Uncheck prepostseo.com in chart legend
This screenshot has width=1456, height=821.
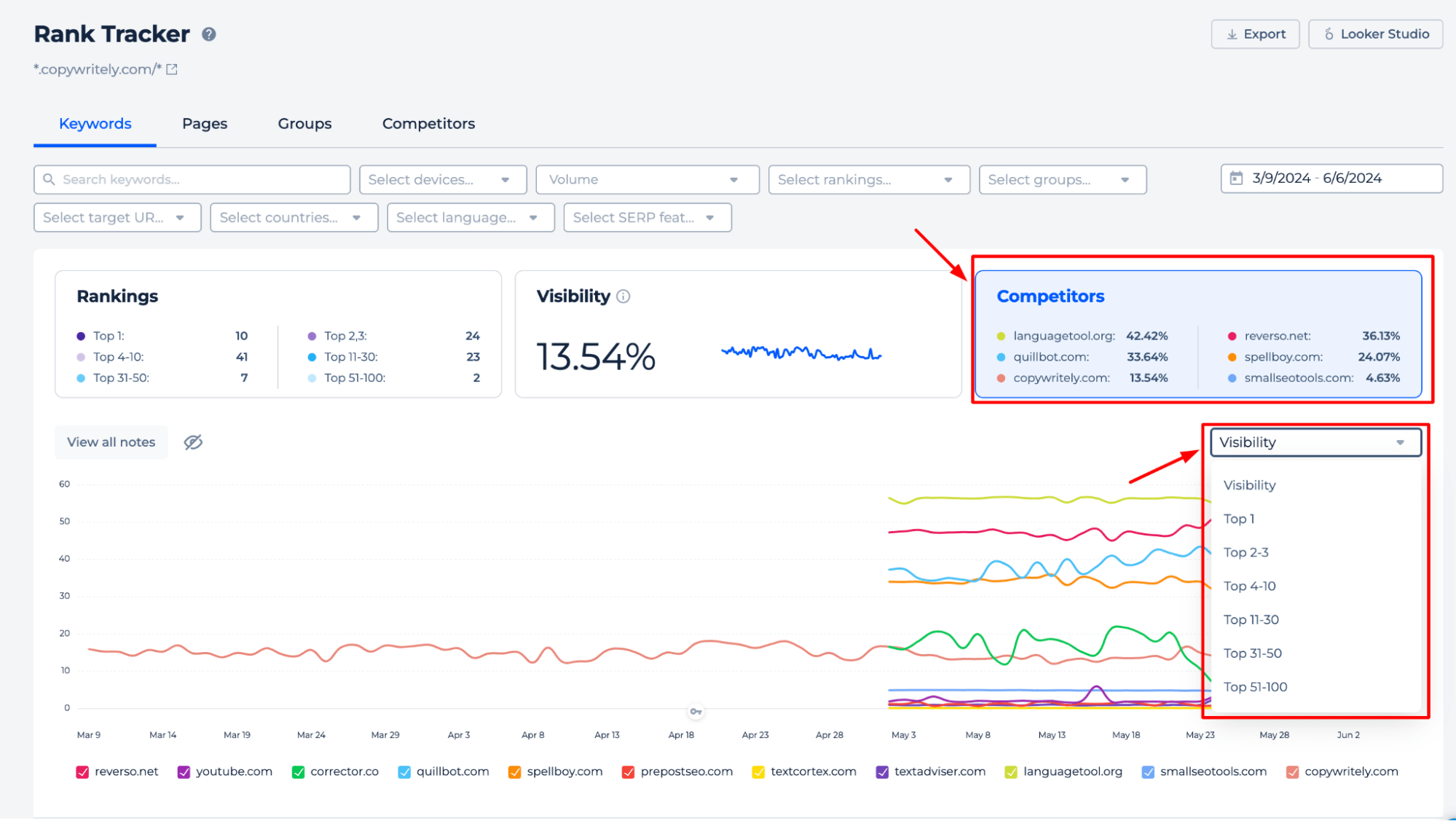628,772
